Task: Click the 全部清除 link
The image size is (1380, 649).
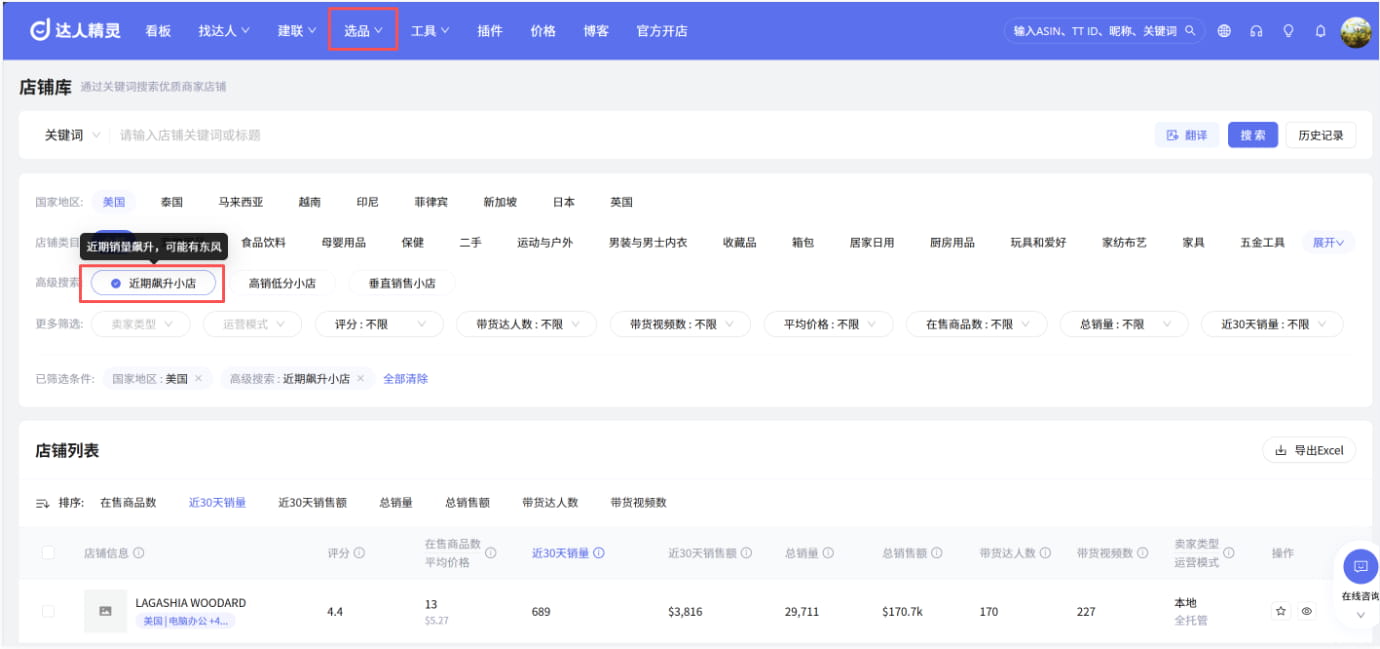Action: (406, 379)
